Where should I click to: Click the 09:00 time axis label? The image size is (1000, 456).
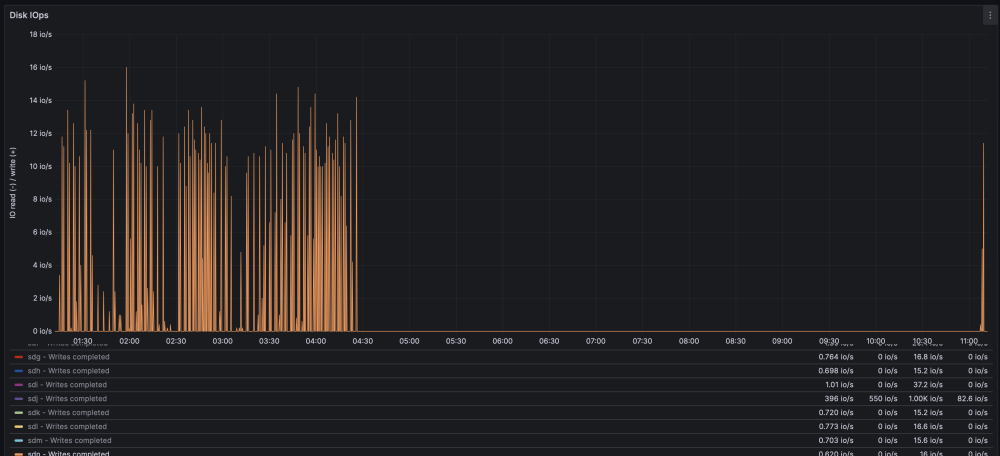point(782,341)
